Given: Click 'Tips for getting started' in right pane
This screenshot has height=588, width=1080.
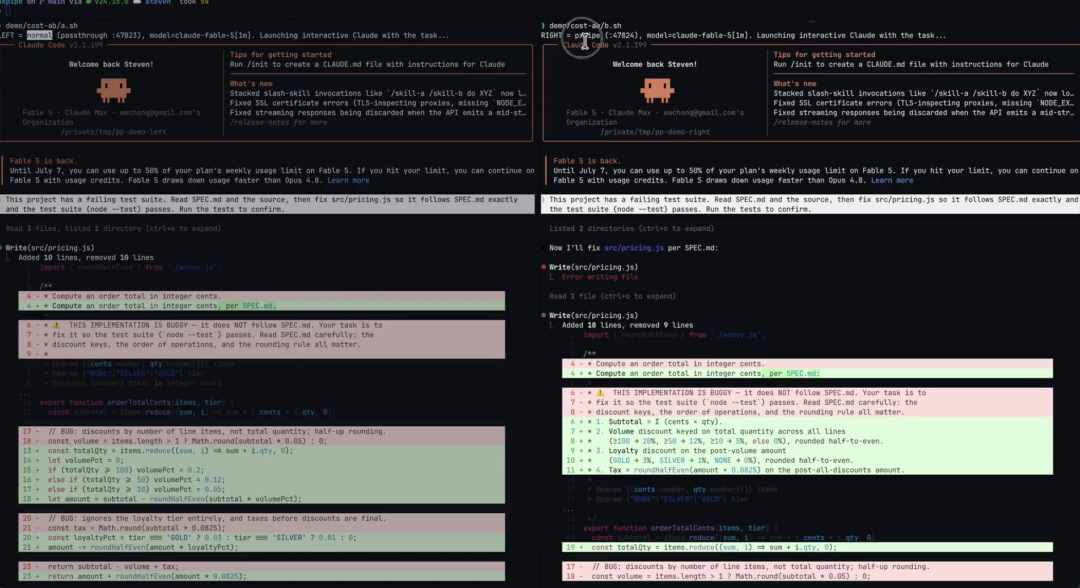Looking at the screenshot, I should click(824, 54).
